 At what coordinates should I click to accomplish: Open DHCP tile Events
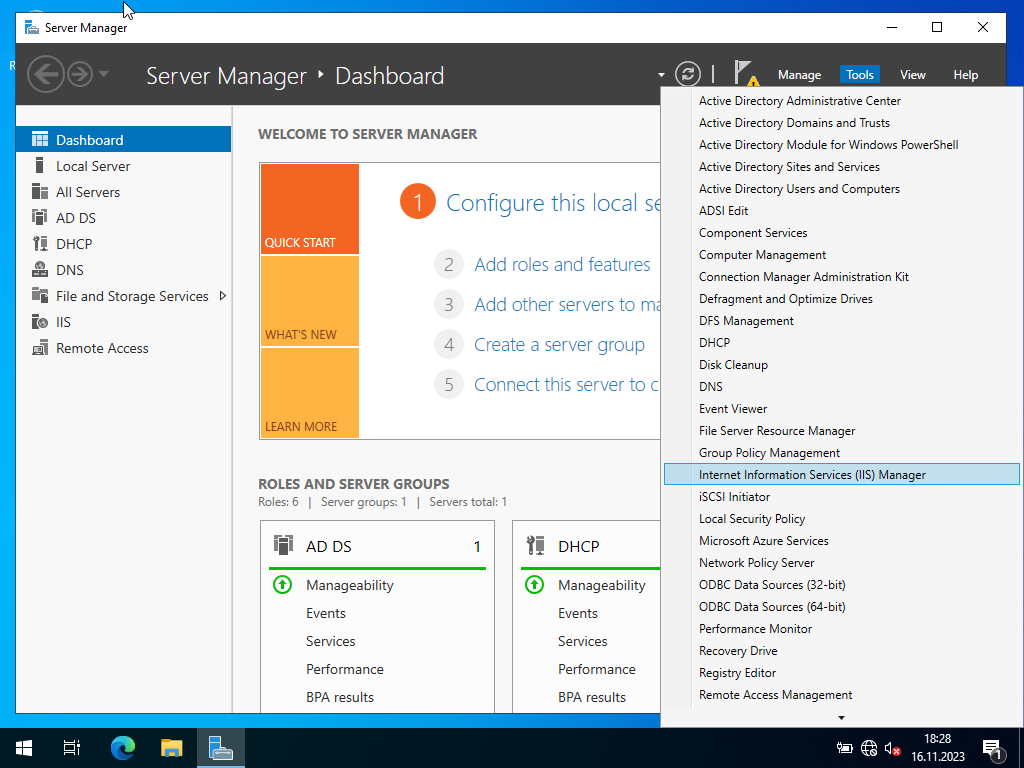[x=577, y=613]
